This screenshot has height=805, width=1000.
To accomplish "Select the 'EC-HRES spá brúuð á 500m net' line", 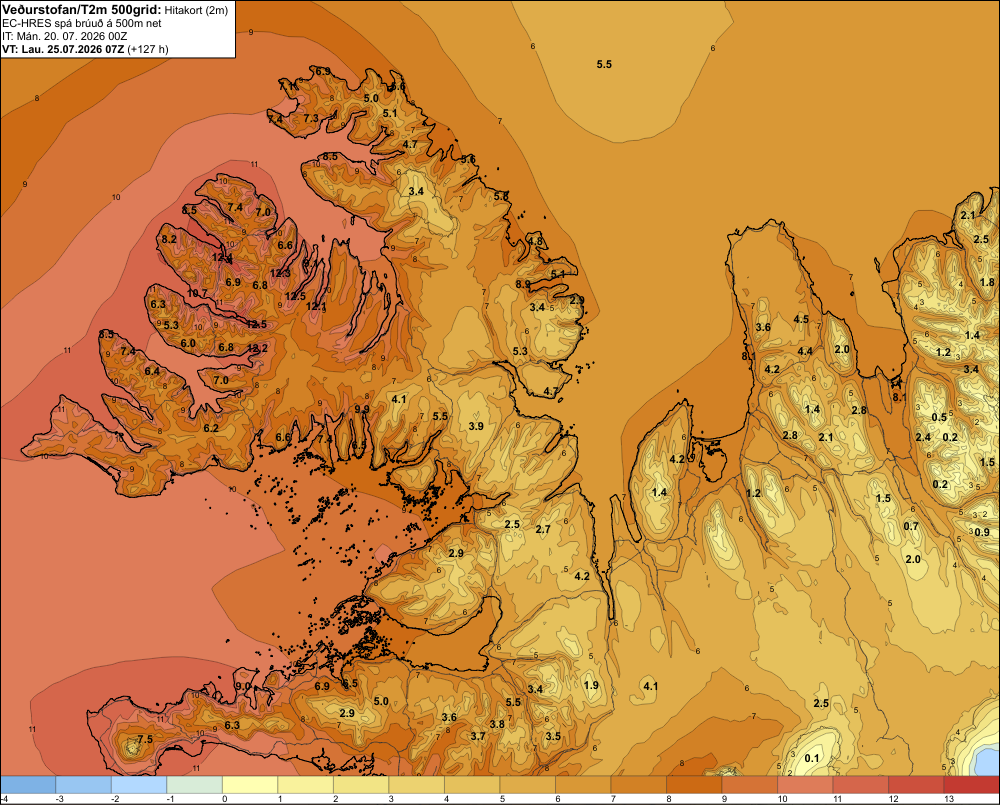I will pos(82,23).
